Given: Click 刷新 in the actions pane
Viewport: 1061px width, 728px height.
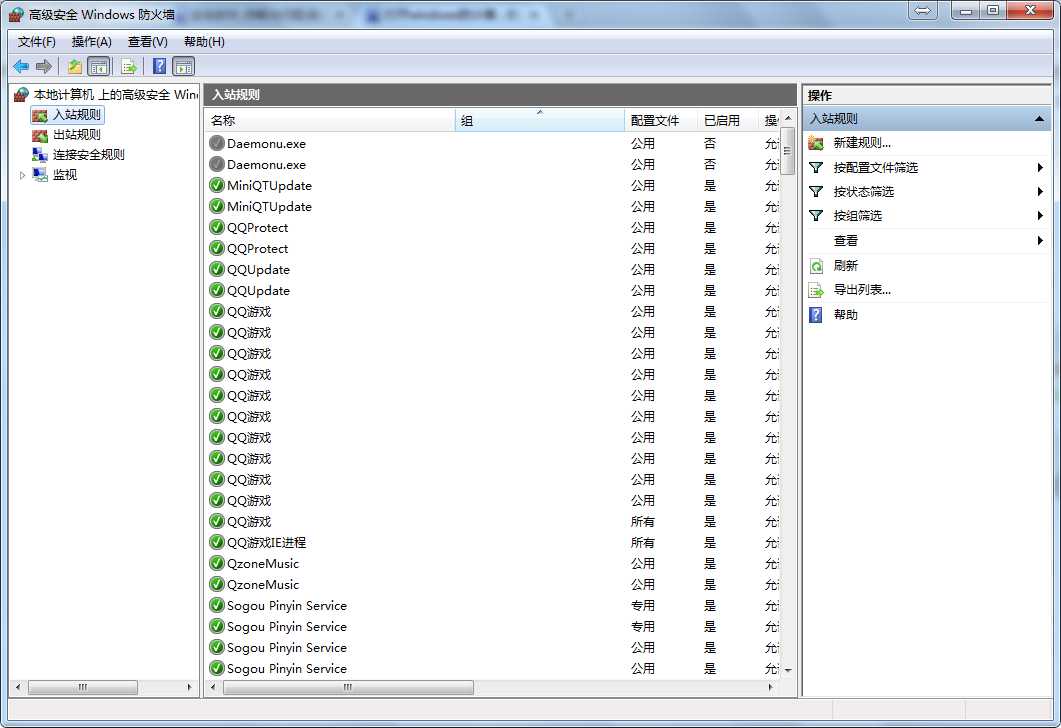Looking at the screenshot, I should click(845, 266).
